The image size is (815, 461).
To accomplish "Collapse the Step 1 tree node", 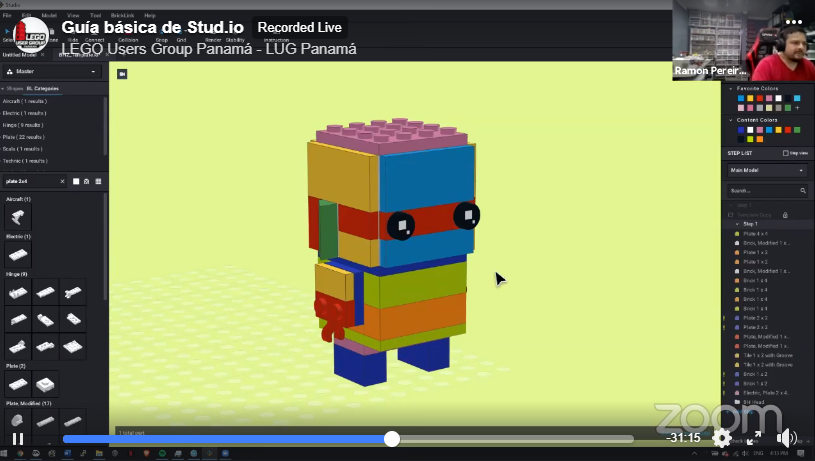I will point(737,224).
